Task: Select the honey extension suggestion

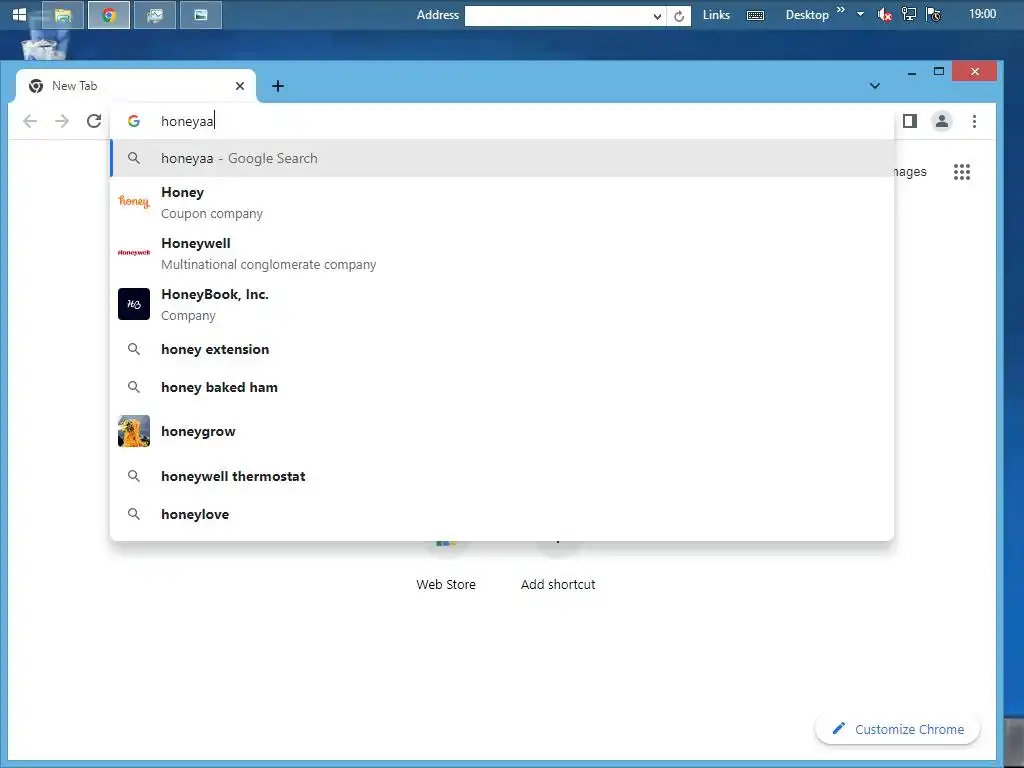Action: [502, 349]
